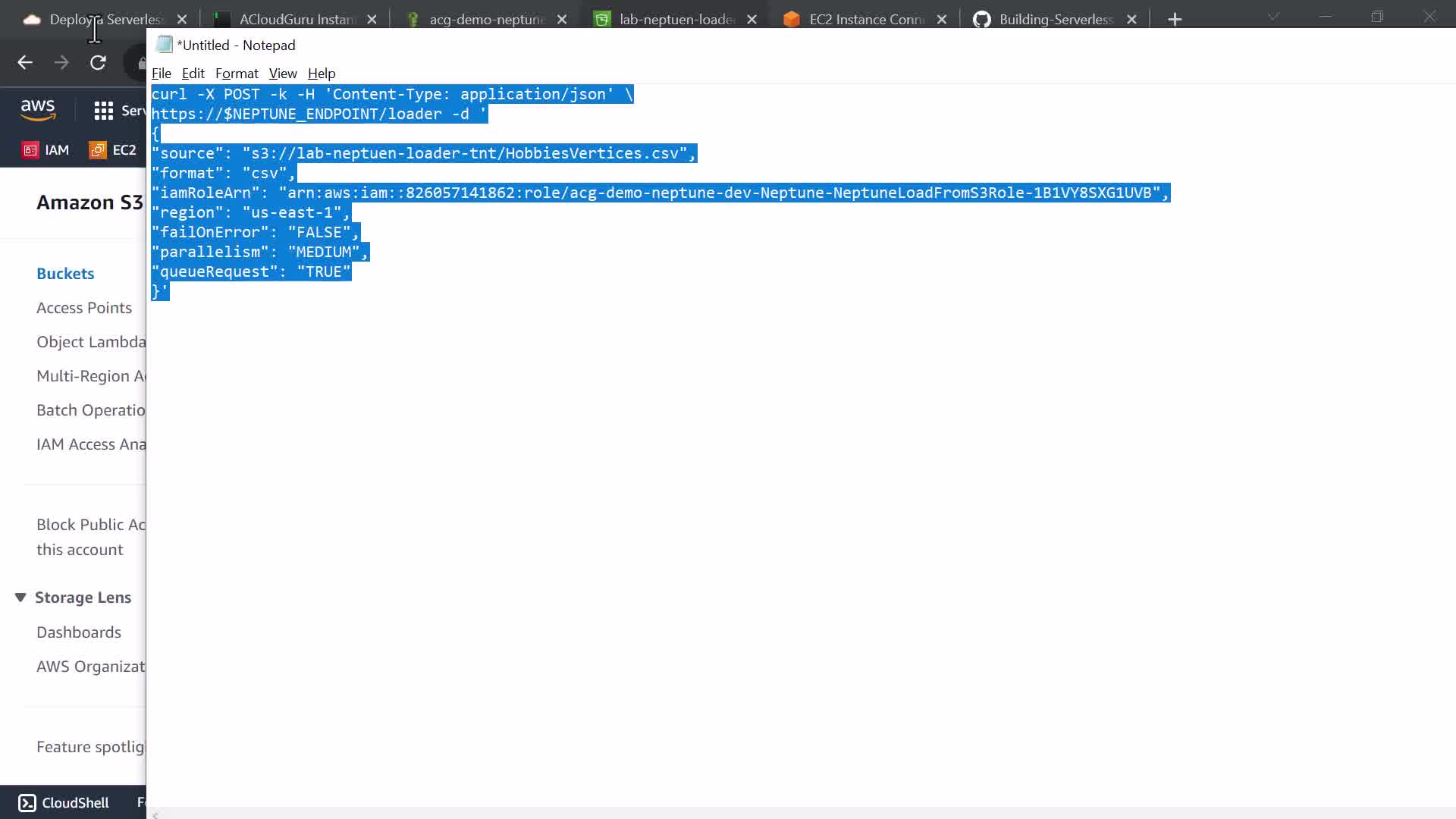Open Storage Lens Dashboards link
This screenshot has height=819, width=1456.
[x=79, y=632]
